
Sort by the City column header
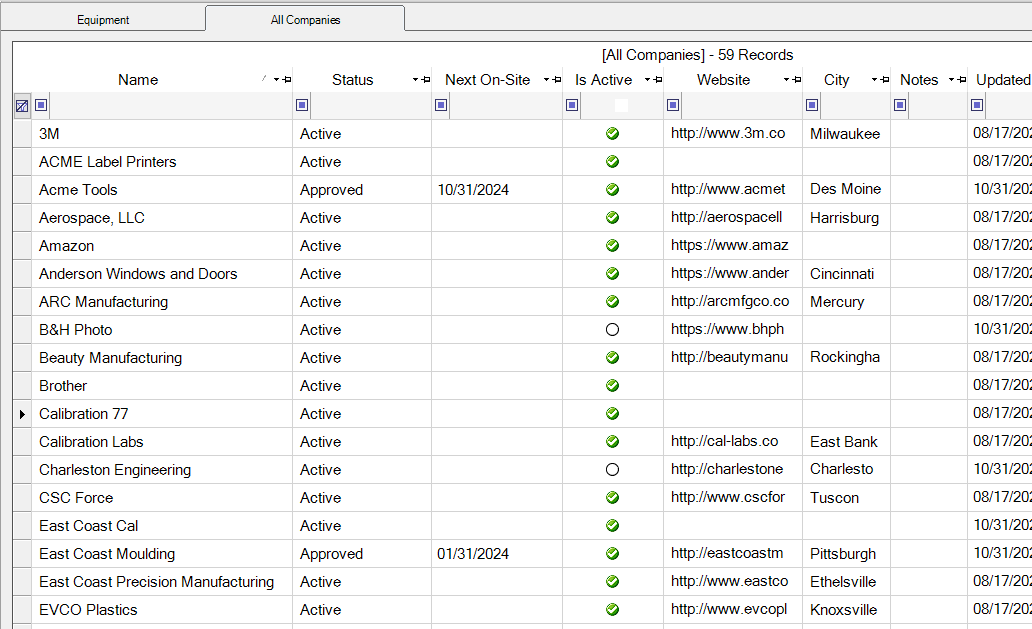click(837, 80)
